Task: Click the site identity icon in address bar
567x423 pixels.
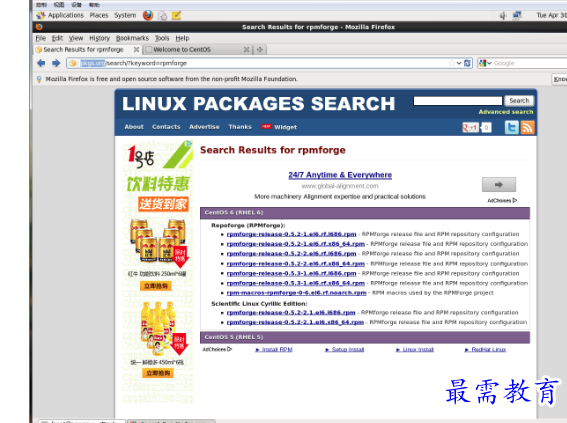Action: click(73, 63)
